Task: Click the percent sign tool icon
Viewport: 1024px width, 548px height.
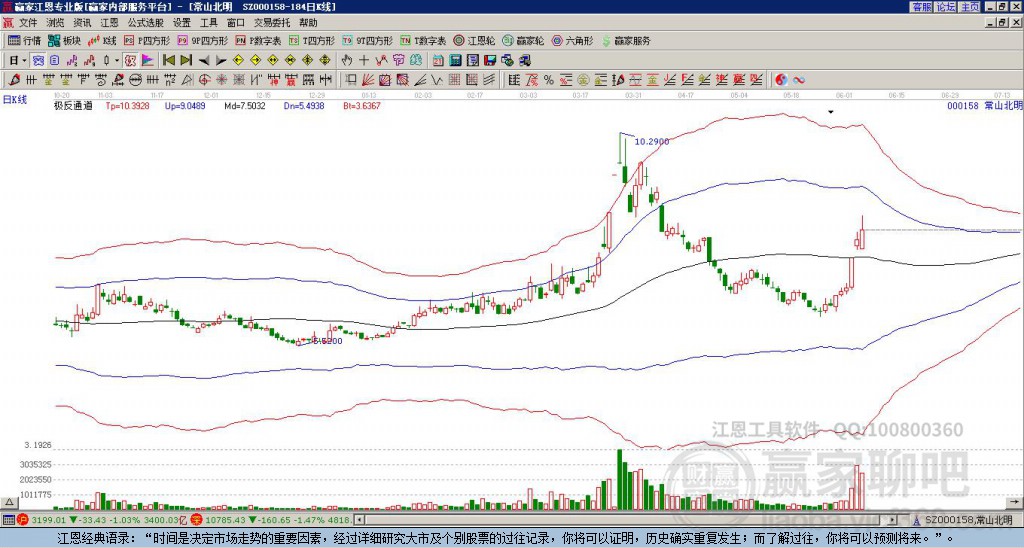Action: (x=549, y=80)
